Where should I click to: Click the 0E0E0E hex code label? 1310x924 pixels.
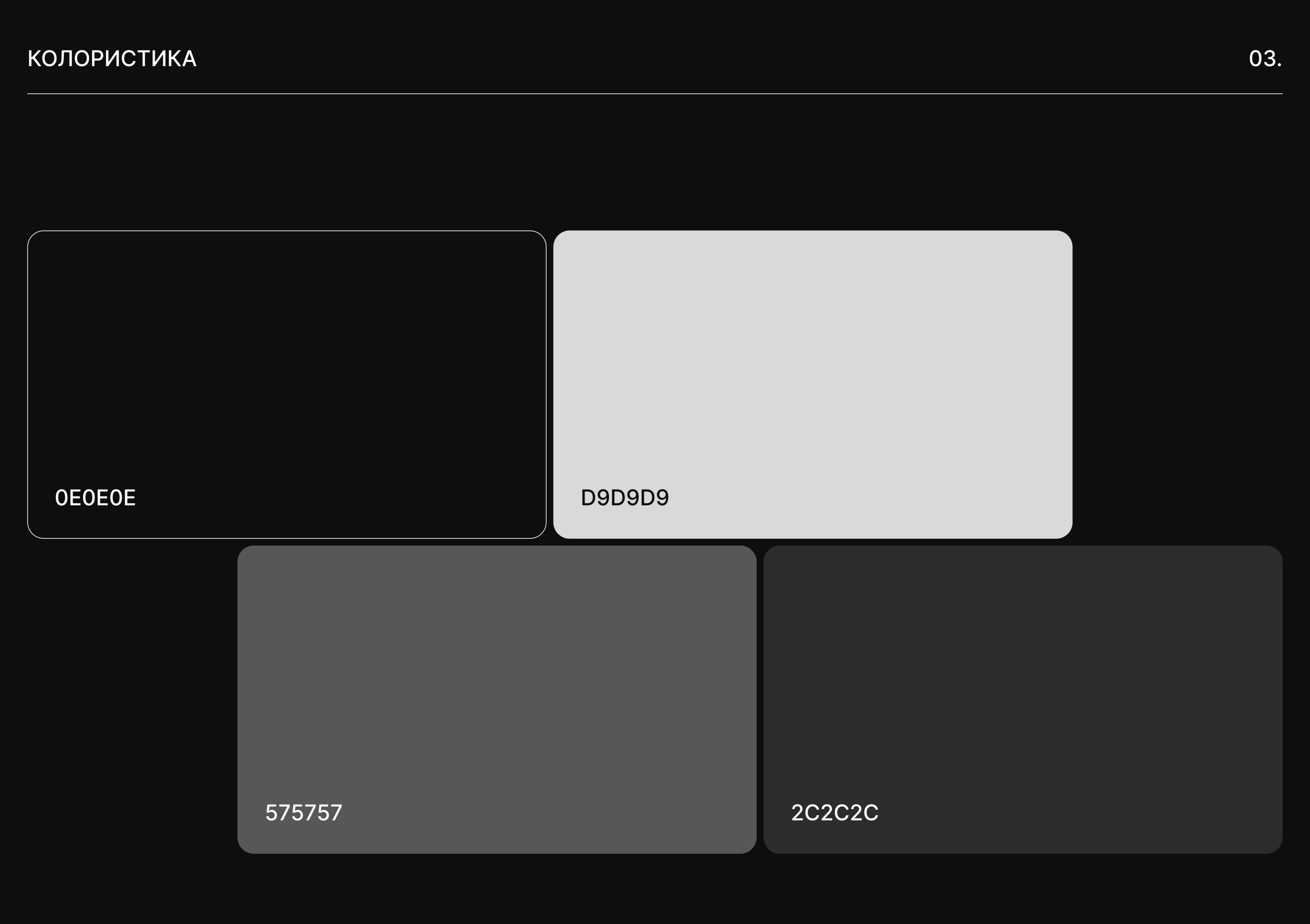pyautogui.click(x=95, y=498)
